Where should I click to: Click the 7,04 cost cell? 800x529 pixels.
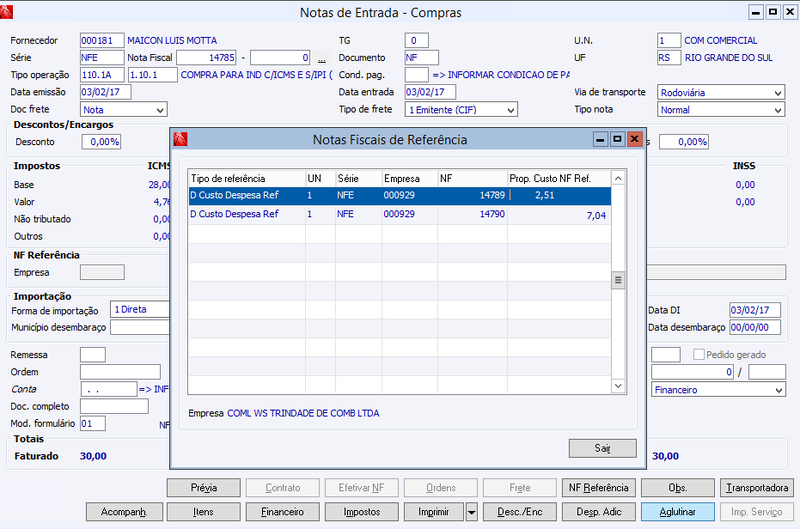559,215
